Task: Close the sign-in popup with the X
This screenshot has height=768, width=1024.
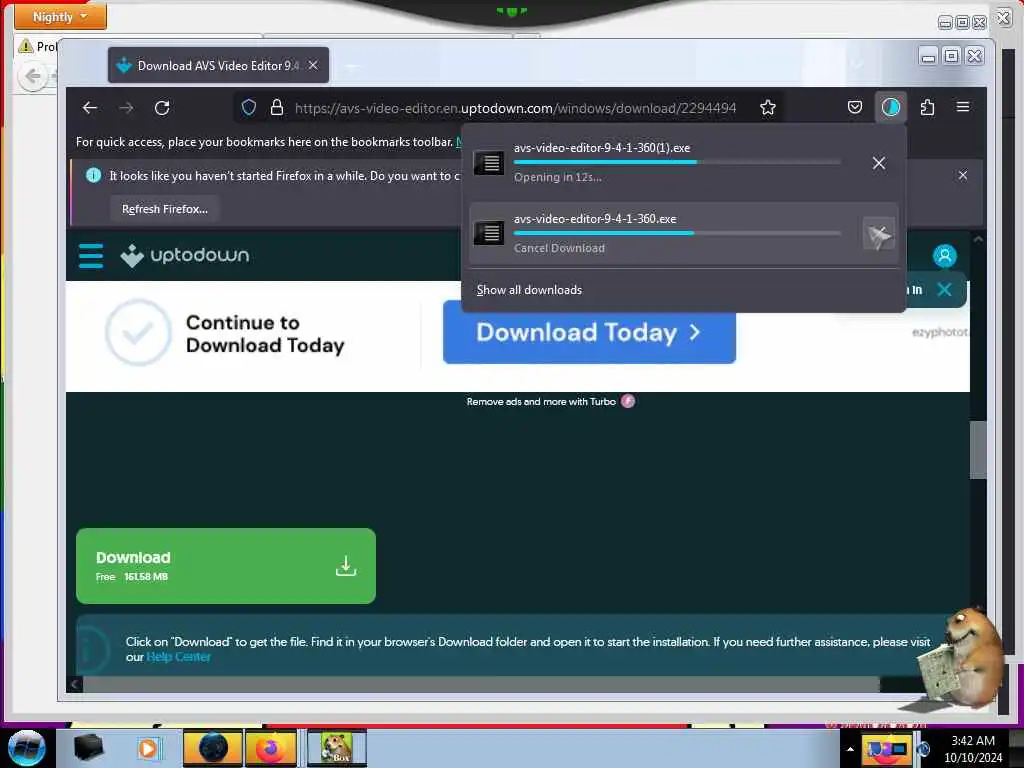Action: click(944, 289)
